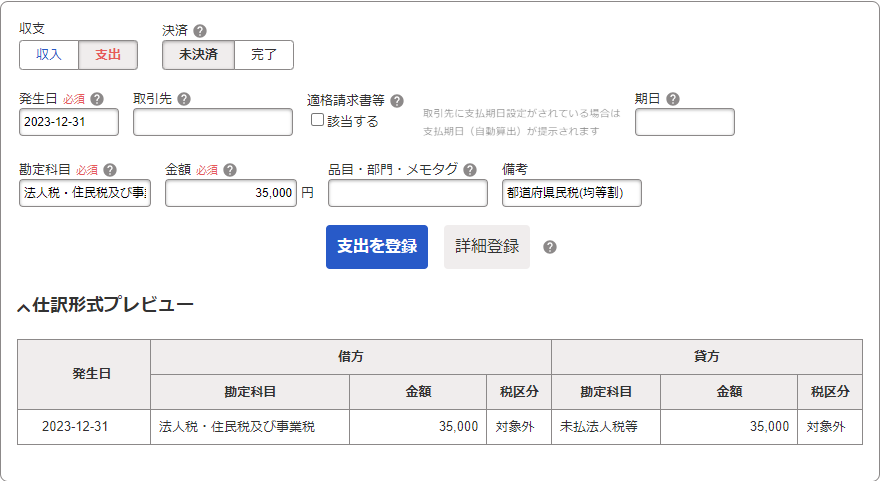Click 借方 column header
Viewport: 882px width, 482px height.
351,357
